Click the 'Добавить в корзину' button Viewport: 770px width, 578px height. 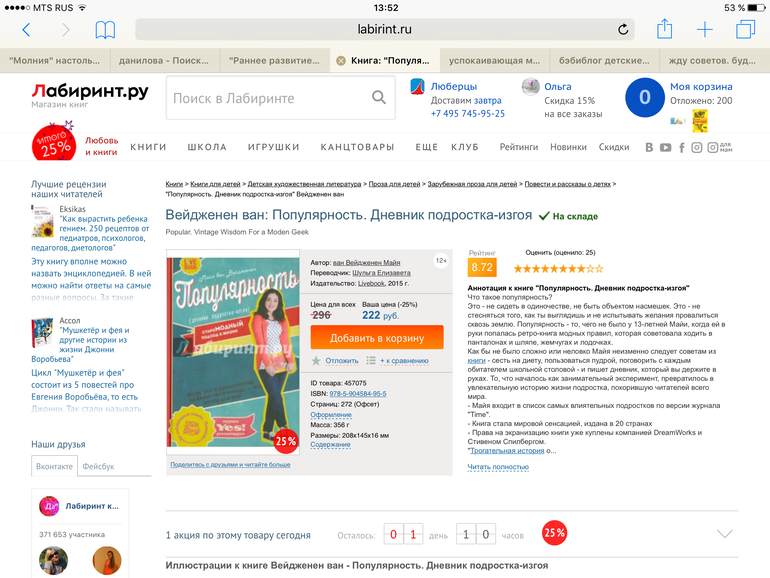tap(377, 338)
